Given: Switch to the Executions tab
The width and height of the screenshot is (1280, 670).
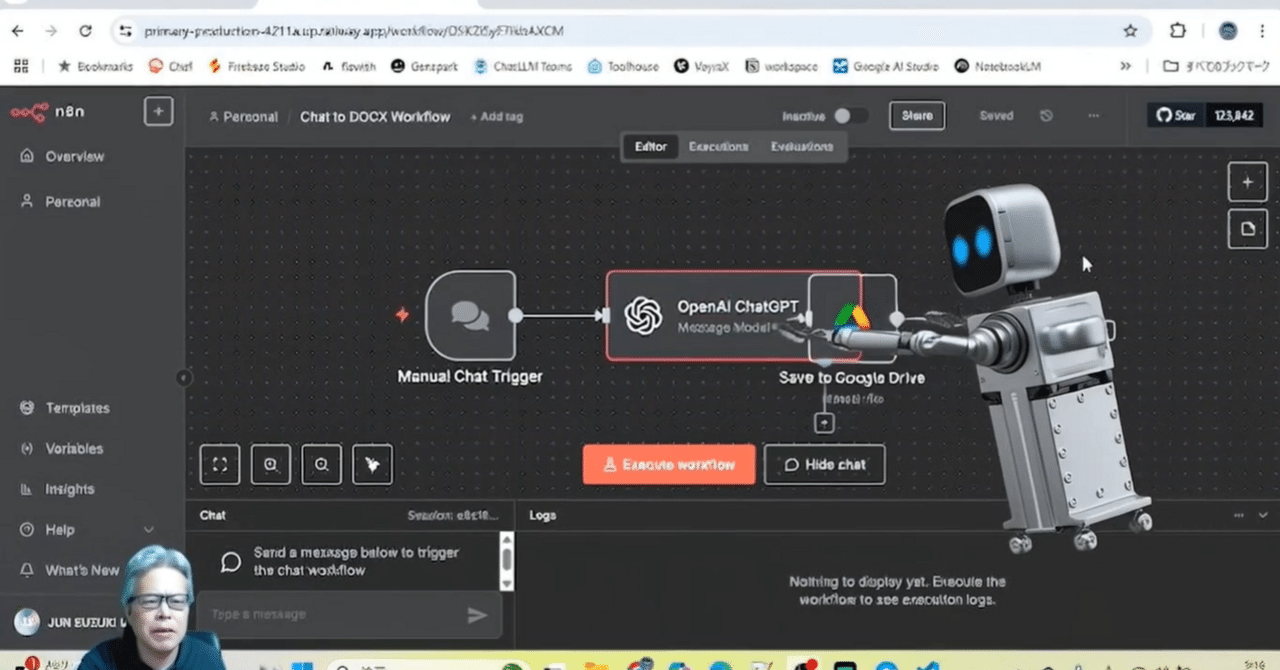Looking at the screenshot, I should [718, 146].
